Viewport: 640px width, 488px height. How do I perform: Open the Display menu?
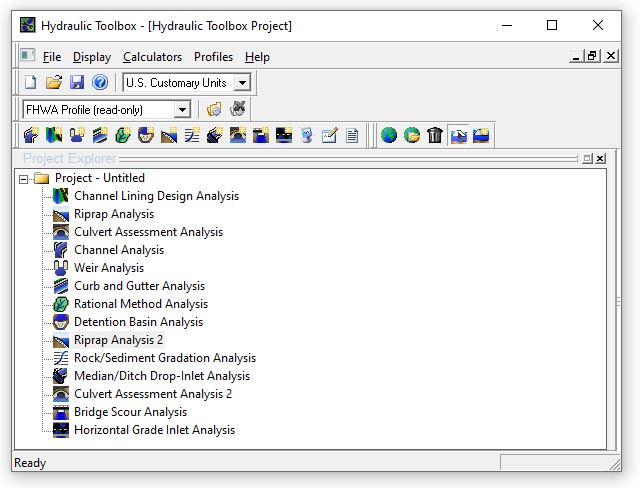click(92, 57)
